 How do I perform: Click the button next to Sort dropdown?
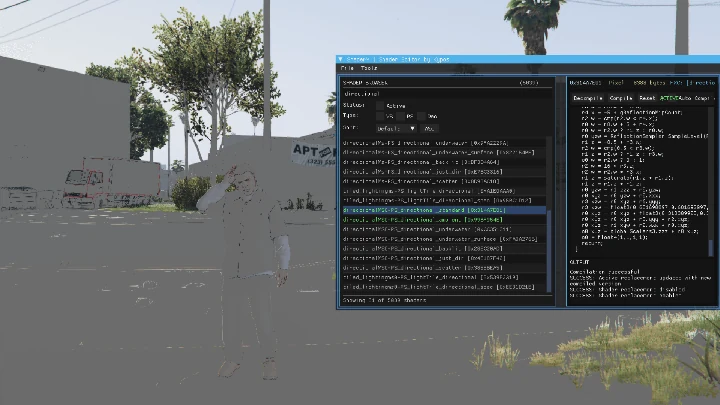[x=429, y=129]
